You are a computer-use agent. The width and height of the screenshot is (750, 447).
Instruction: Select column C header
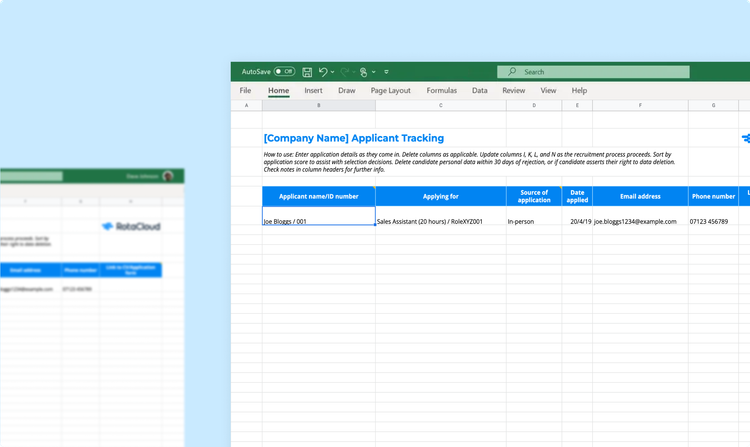coord(440,105)
